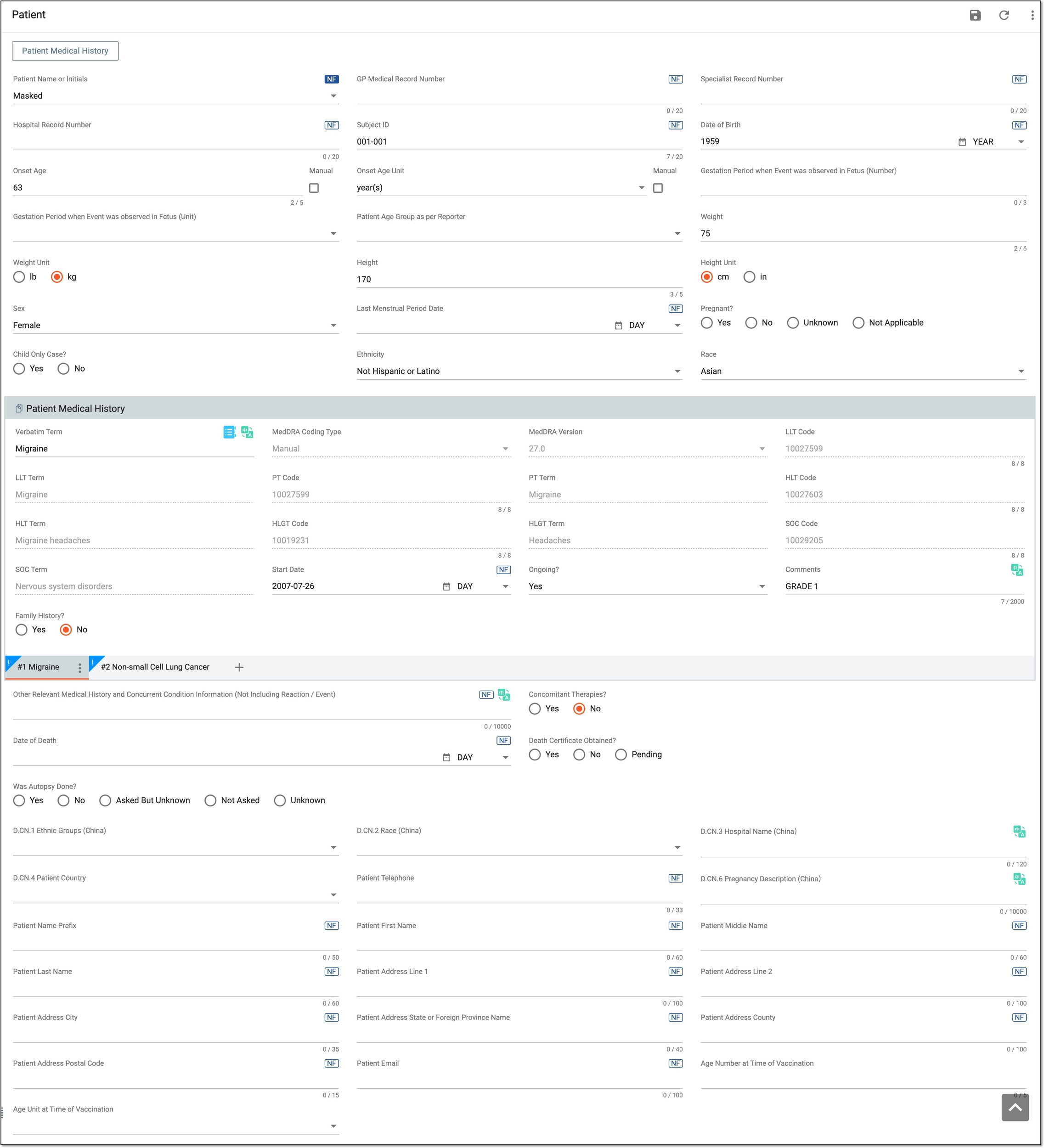Image resolution: width=1044 pixels, height=1148 pixels.
Task: Click into the Patient First Name field
Action: click(x=519, y=943)
